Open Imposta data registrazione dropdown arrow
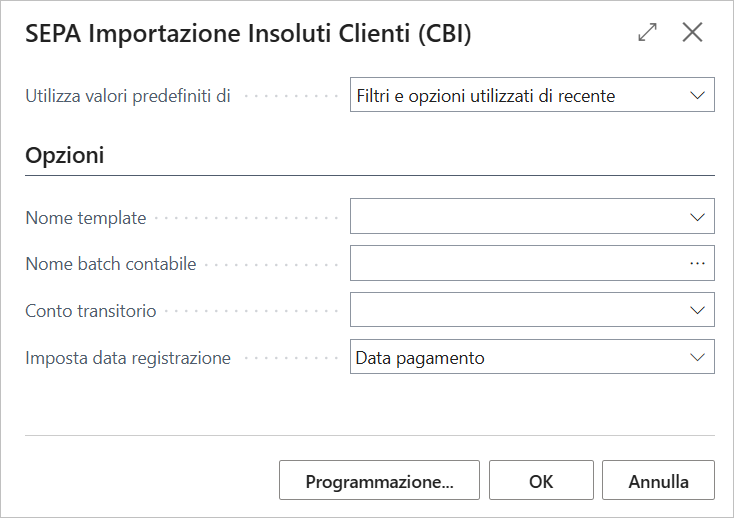The width and height of the screenshot is (734, 518). [698, 357]
